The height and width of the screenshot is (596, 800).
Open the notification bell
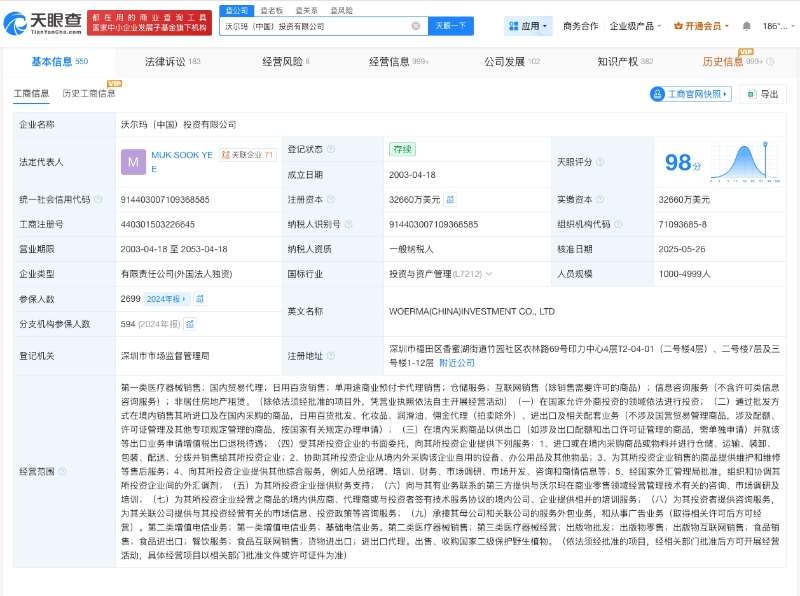tap(746, 26)
